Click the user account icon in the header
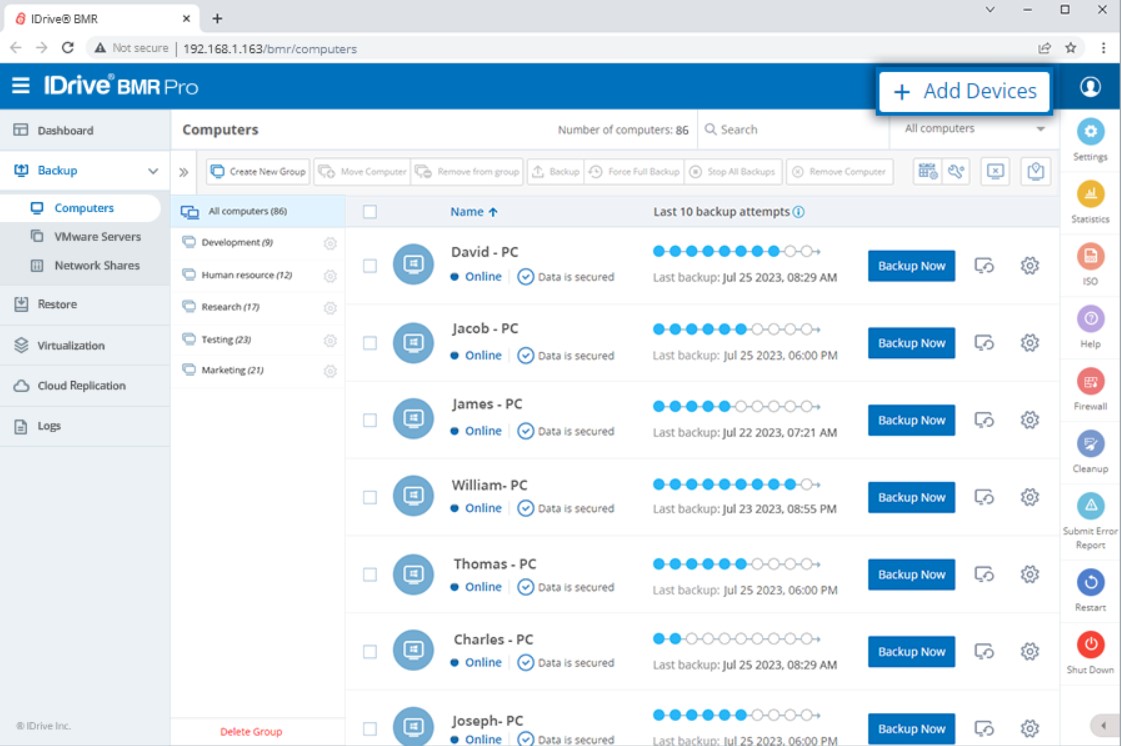Viewport: 1122px width, 746px height. pos(1090,86)
